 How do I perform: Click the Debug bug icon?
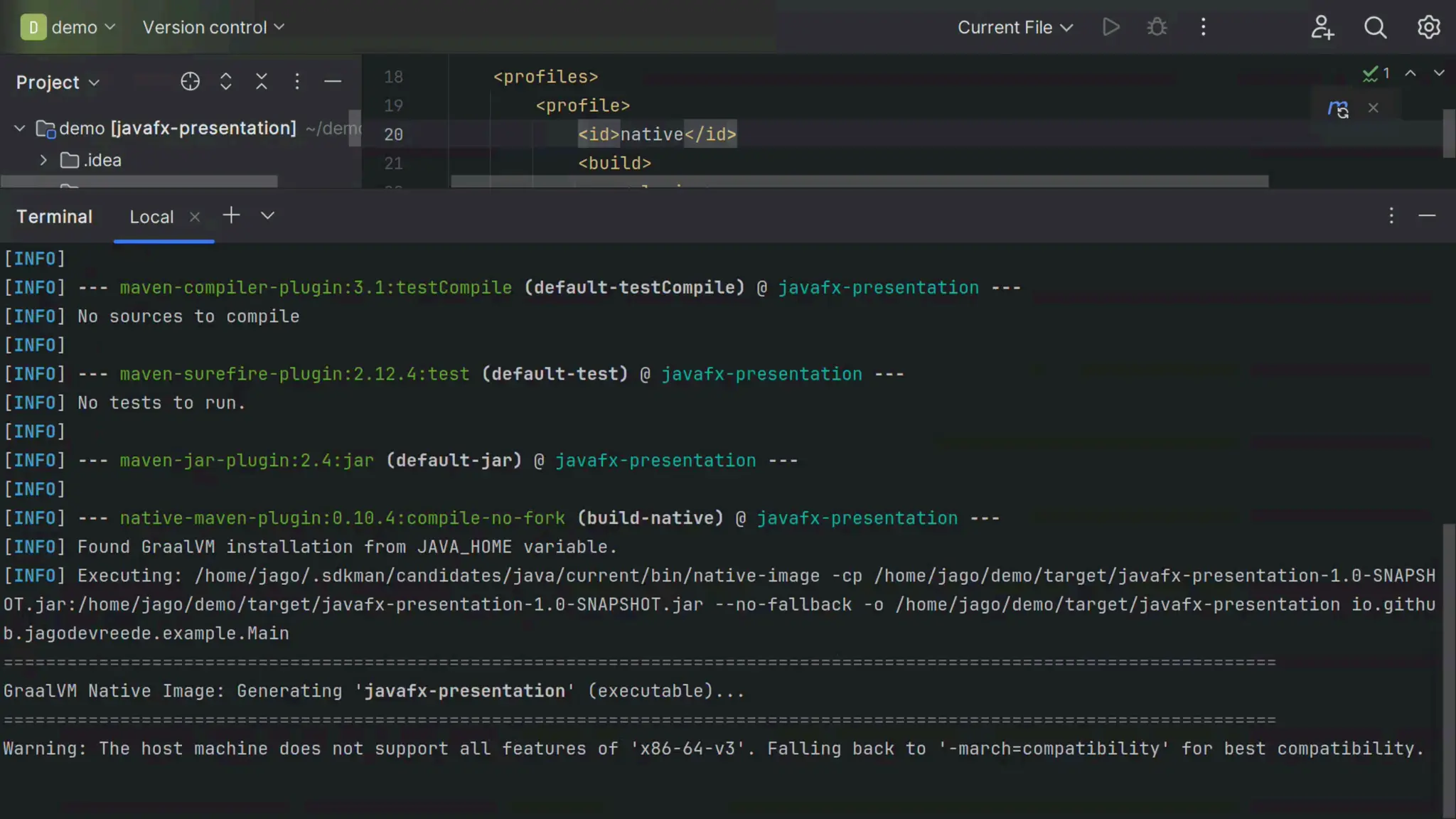point(1157,27)
